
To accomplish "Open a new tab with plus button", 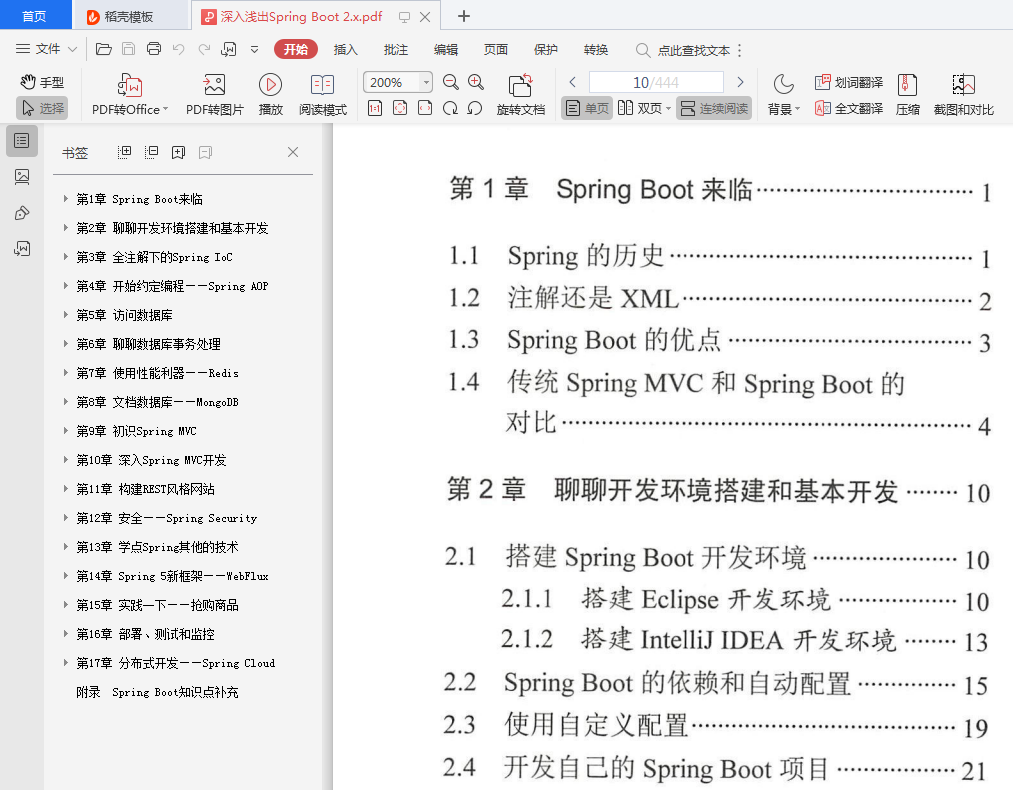I will (464, 16).
